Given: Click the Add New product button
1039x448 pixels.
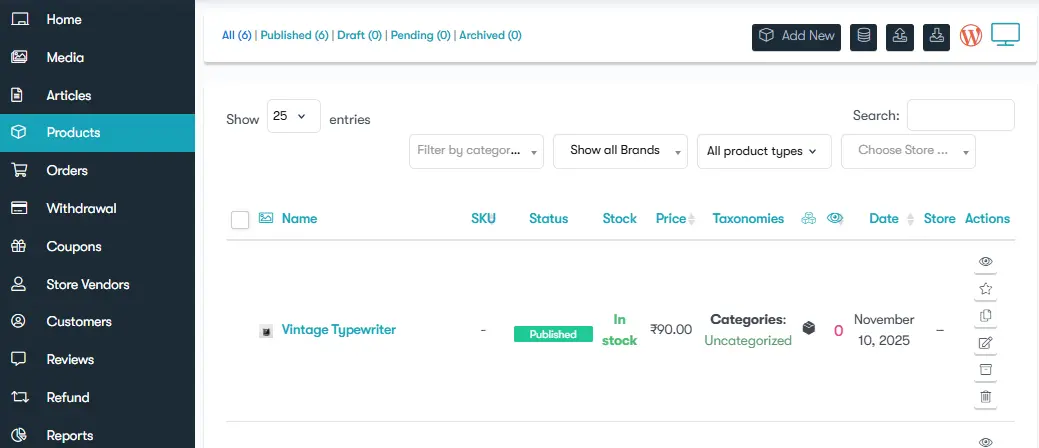Looking at the screenshot, I should (797, 36).
